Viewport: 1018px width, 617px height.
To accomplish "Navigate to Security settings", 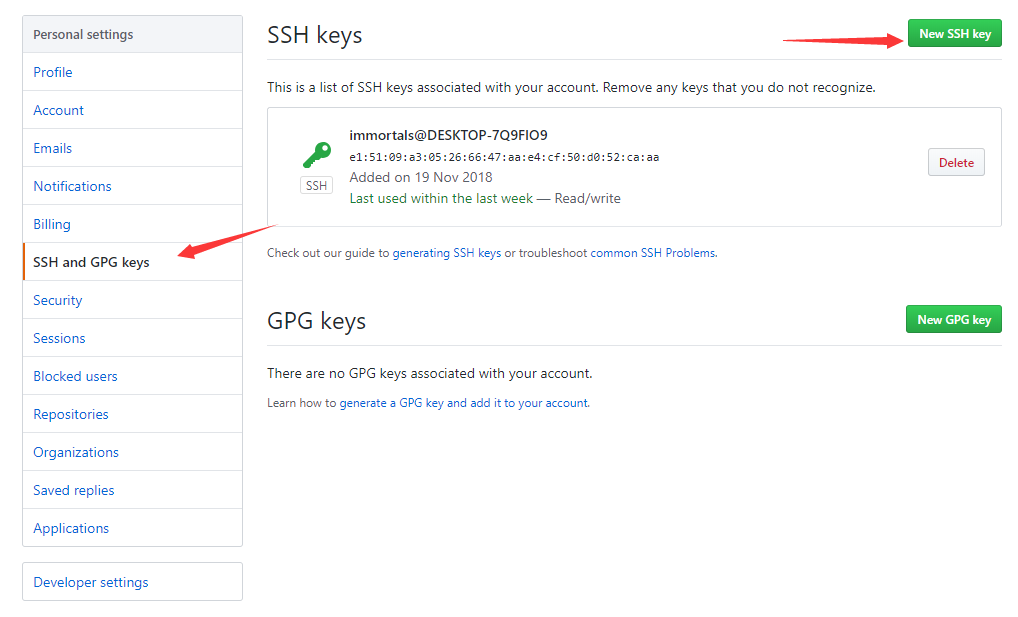I will click(x=58, y=300).
